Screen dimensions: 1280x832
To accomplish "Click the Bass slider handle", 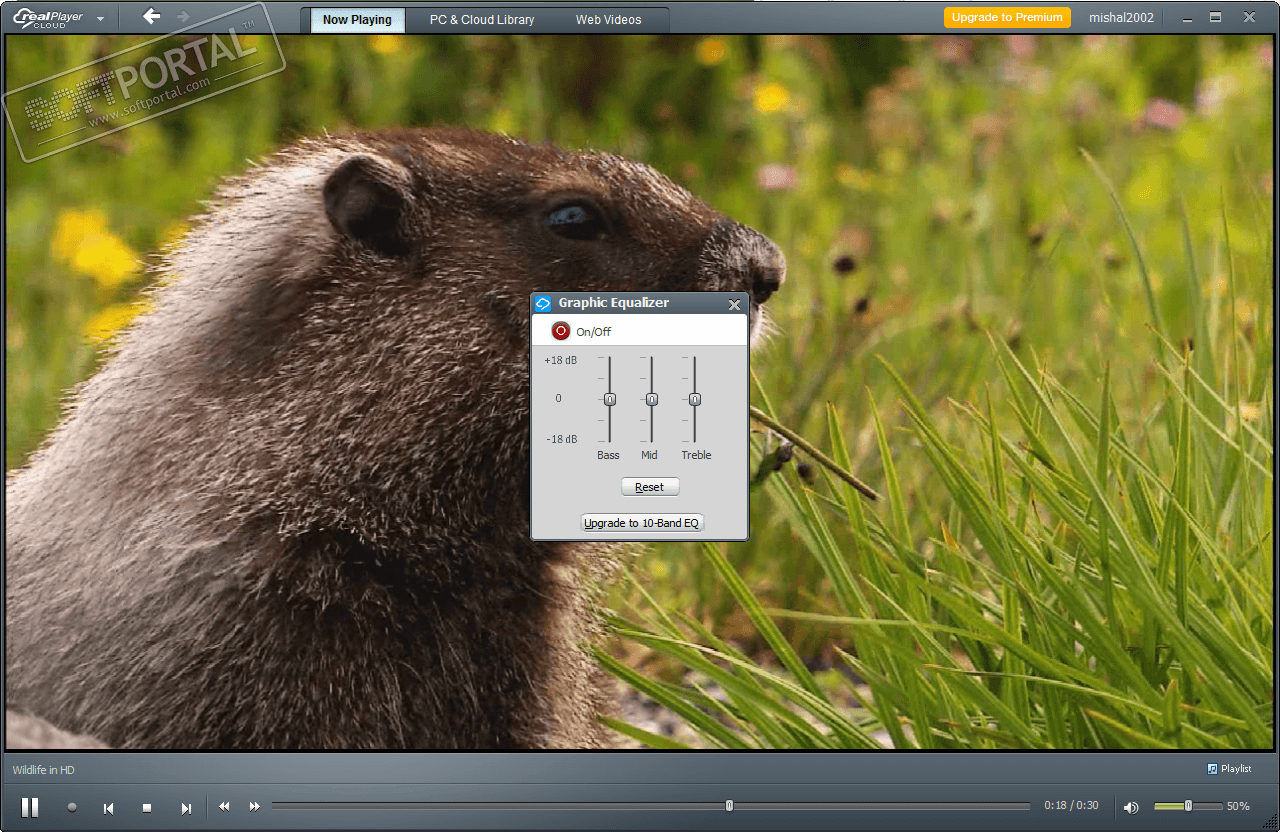I will [x=610, y=399].
